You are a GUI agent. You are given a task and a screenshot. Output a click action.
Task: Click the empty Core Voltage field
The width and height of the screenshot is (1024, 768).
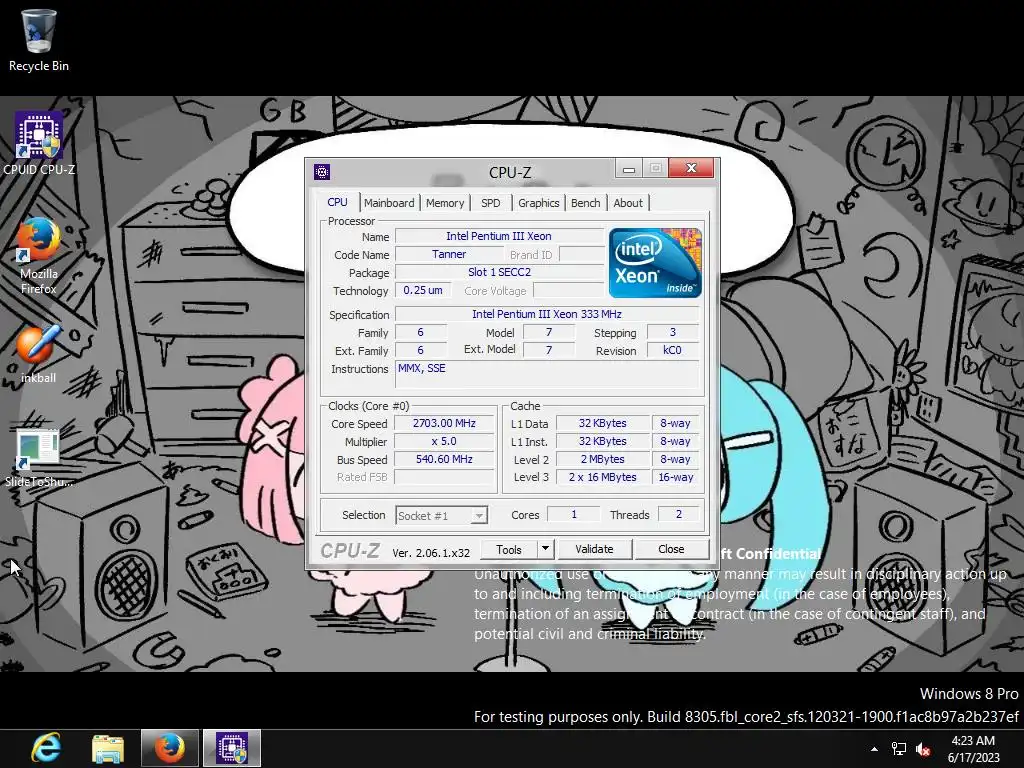tap(568, 291)
